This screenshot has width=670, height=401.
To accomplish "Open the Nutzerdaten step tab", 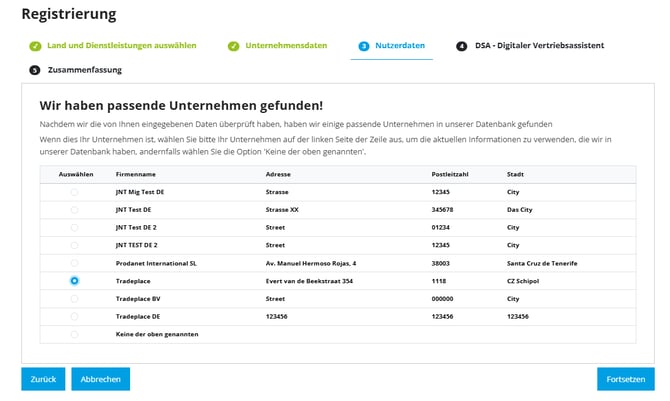I will click(x=399, y=46).
